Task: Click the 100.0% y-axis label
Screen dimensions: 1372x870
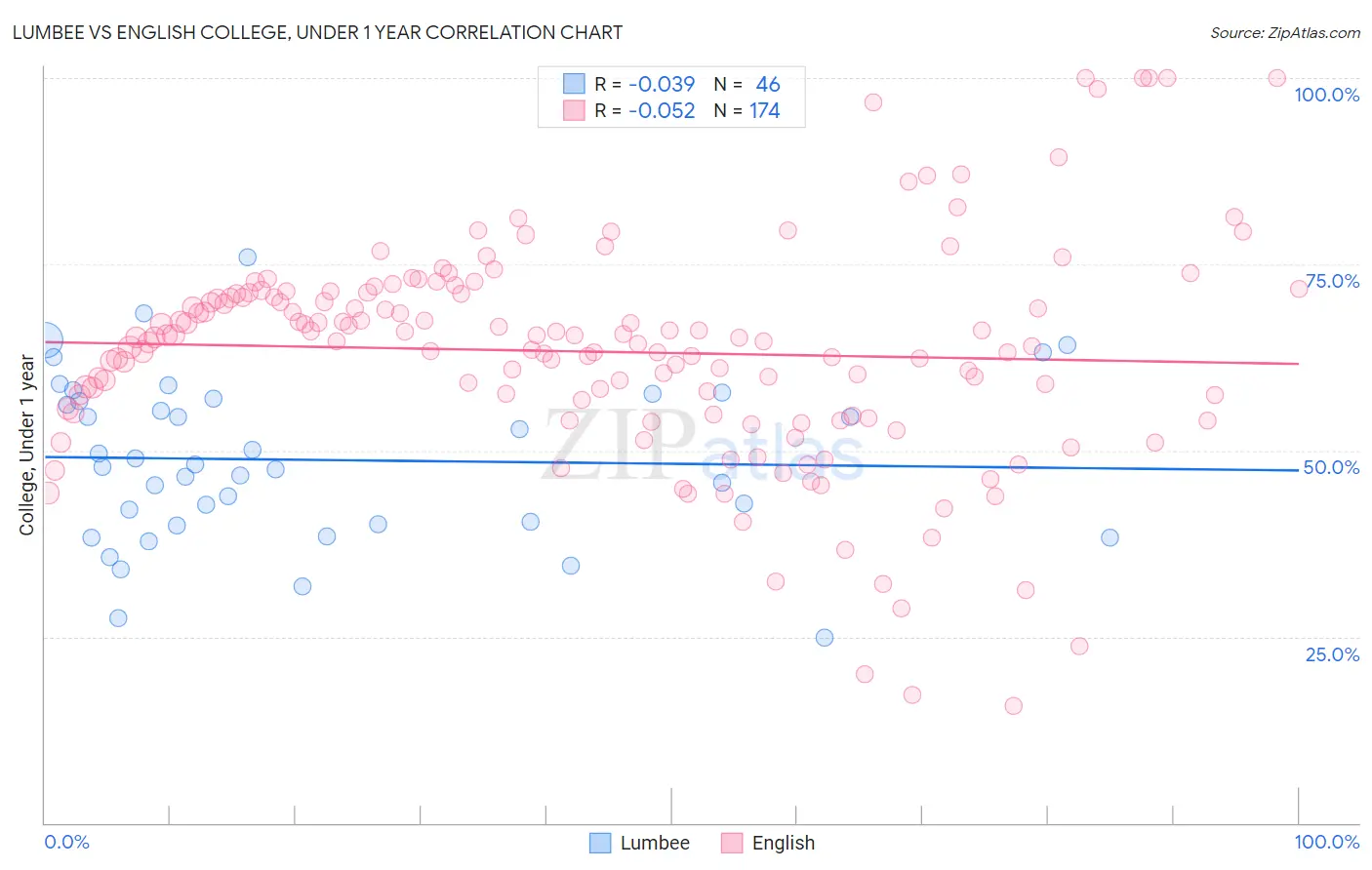Action: click(1326, 95)
